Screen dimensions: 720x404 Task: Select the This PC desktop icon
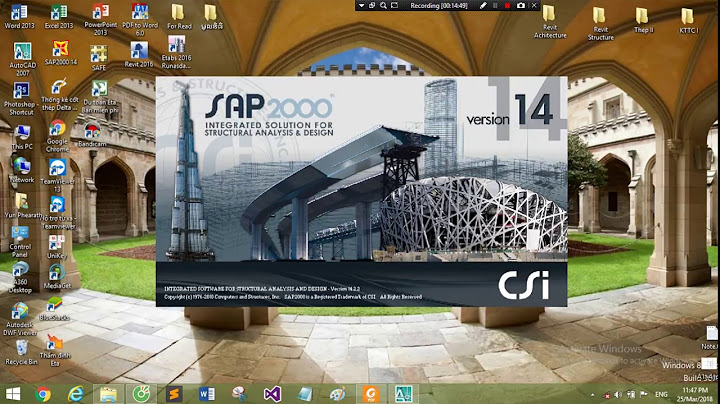[x=22, y=137]
